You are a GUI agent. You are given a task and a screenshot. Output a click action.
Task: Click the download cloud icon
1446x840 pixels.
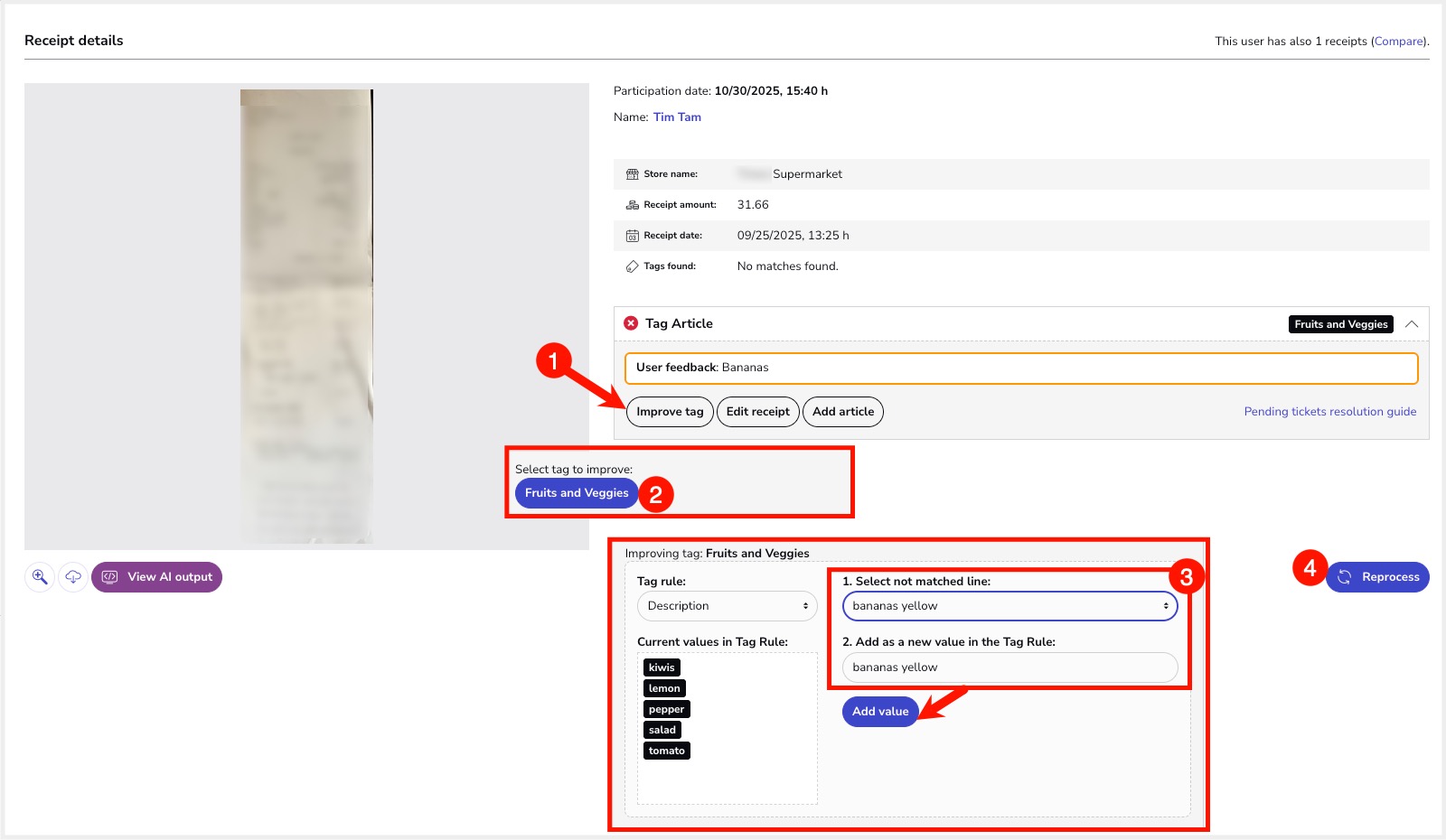pos(73,576)
